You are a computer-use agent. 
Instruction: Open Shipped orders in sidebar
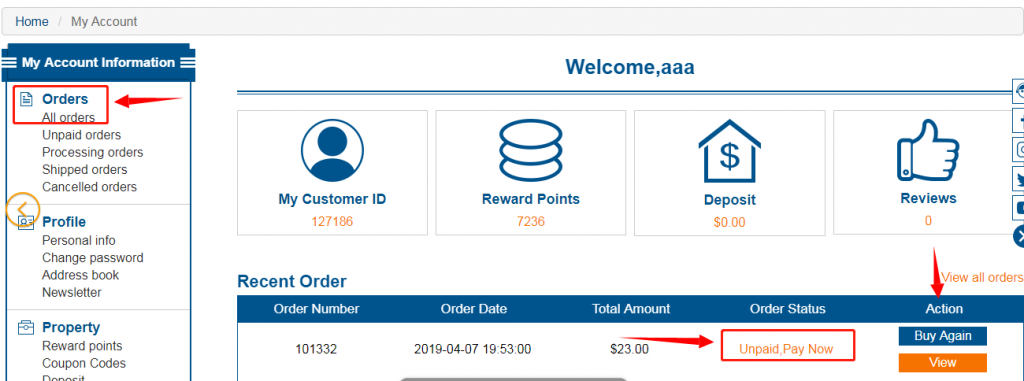[85, 170]
